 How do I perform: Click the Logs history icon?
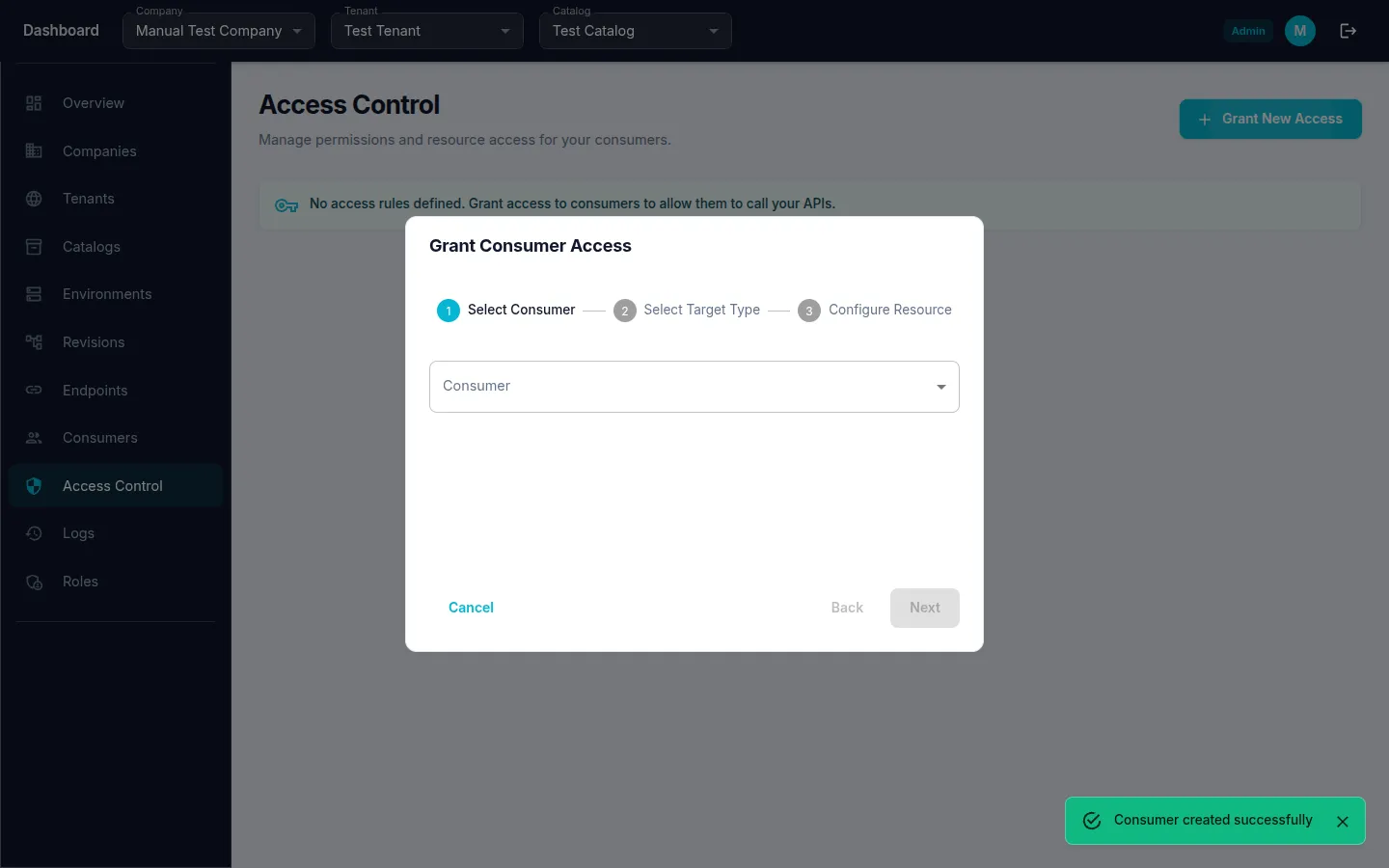tap(34, 533)
